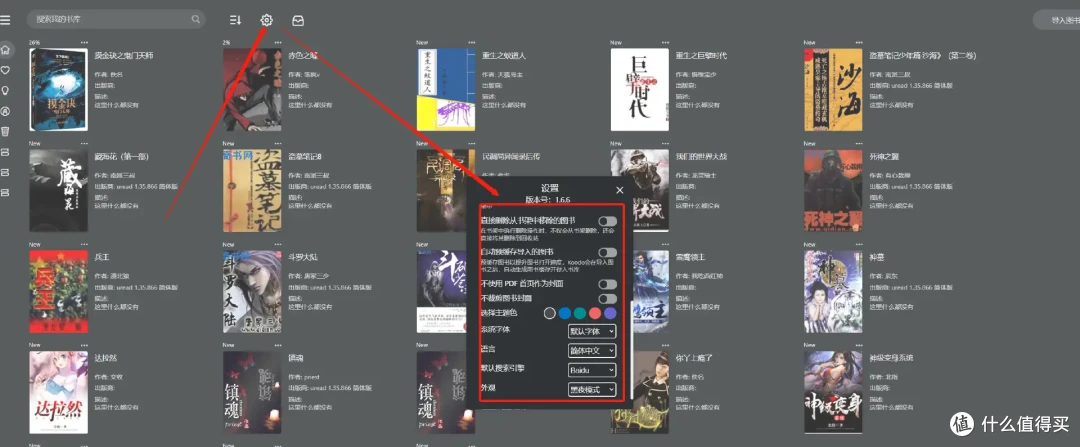Select the gray theme color
The image size is (1080, 447).
tap(550, 313)
